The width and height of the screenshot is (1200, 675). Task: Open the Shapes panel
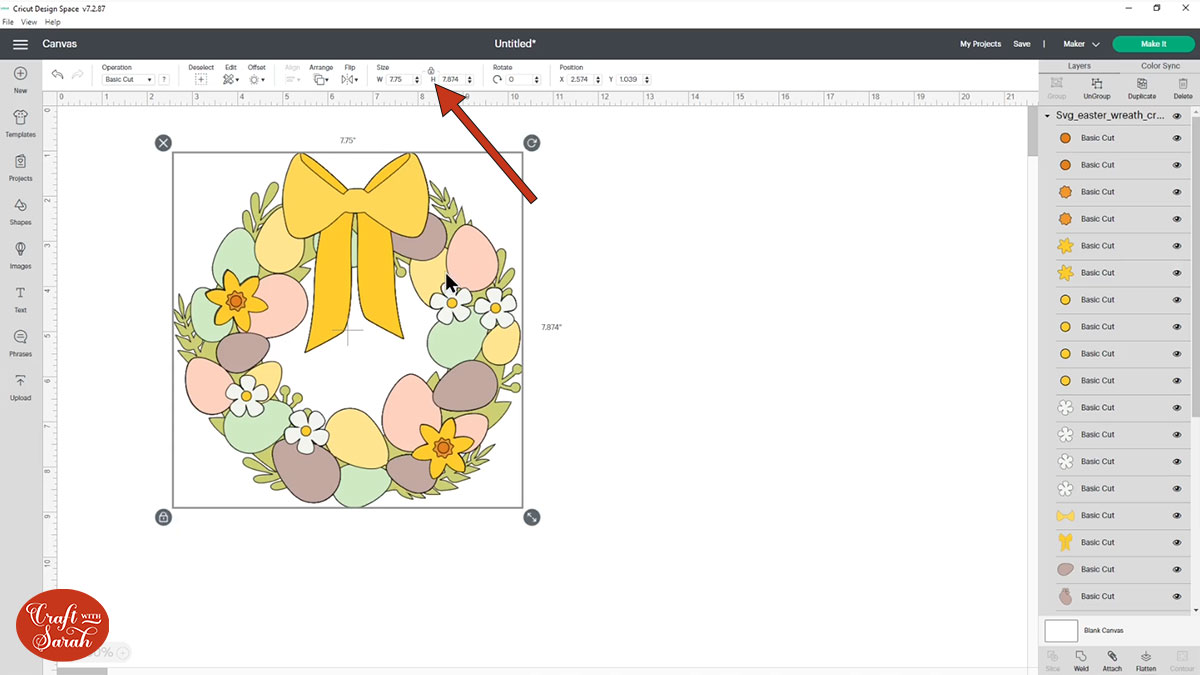click(20, 212)
